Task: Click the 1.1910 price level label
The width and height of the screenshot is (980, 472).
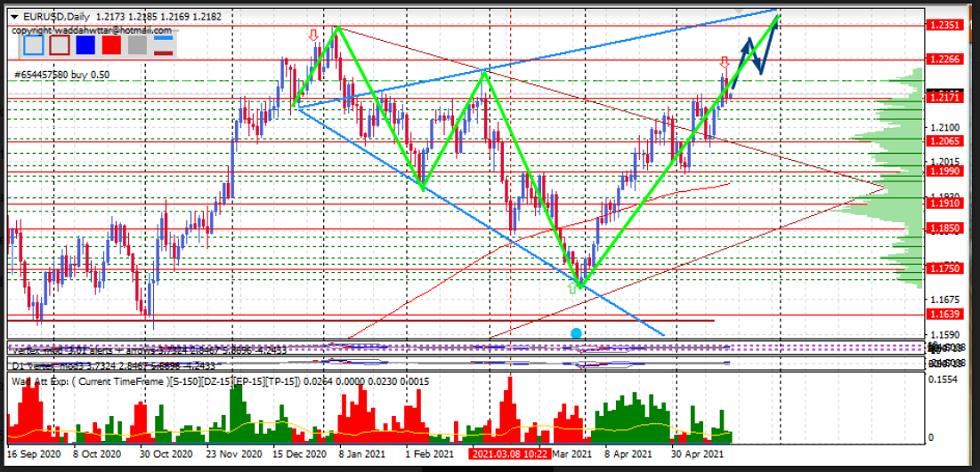Action: point(944,203)
